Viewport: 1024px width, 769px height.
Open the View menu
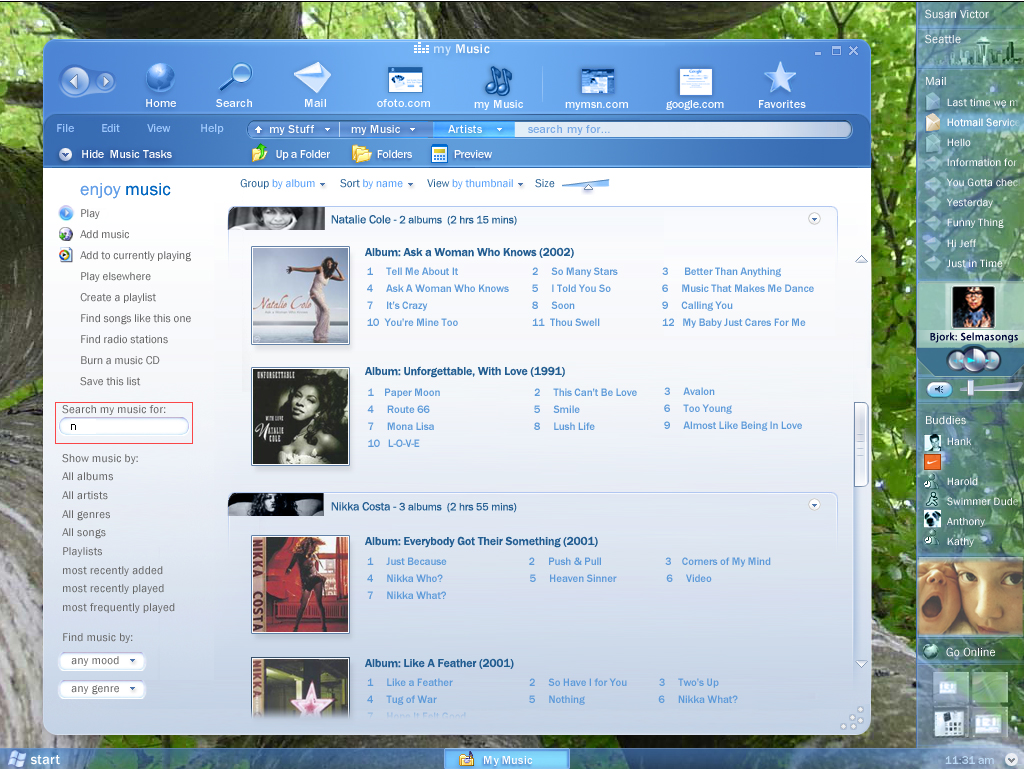[158, 128]
